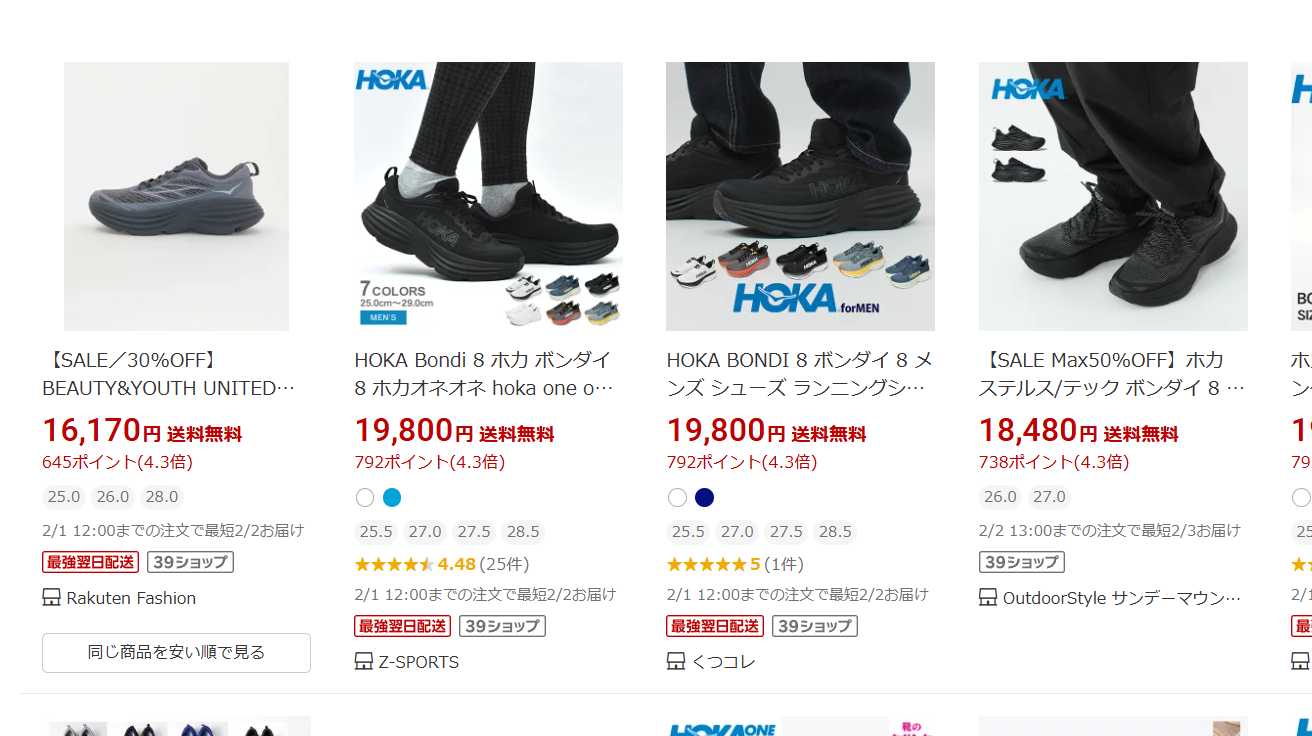1312x736 pixels.
Task: Click 最強翌日配送 badge on くつコレ item
Action: click(714, 626)
